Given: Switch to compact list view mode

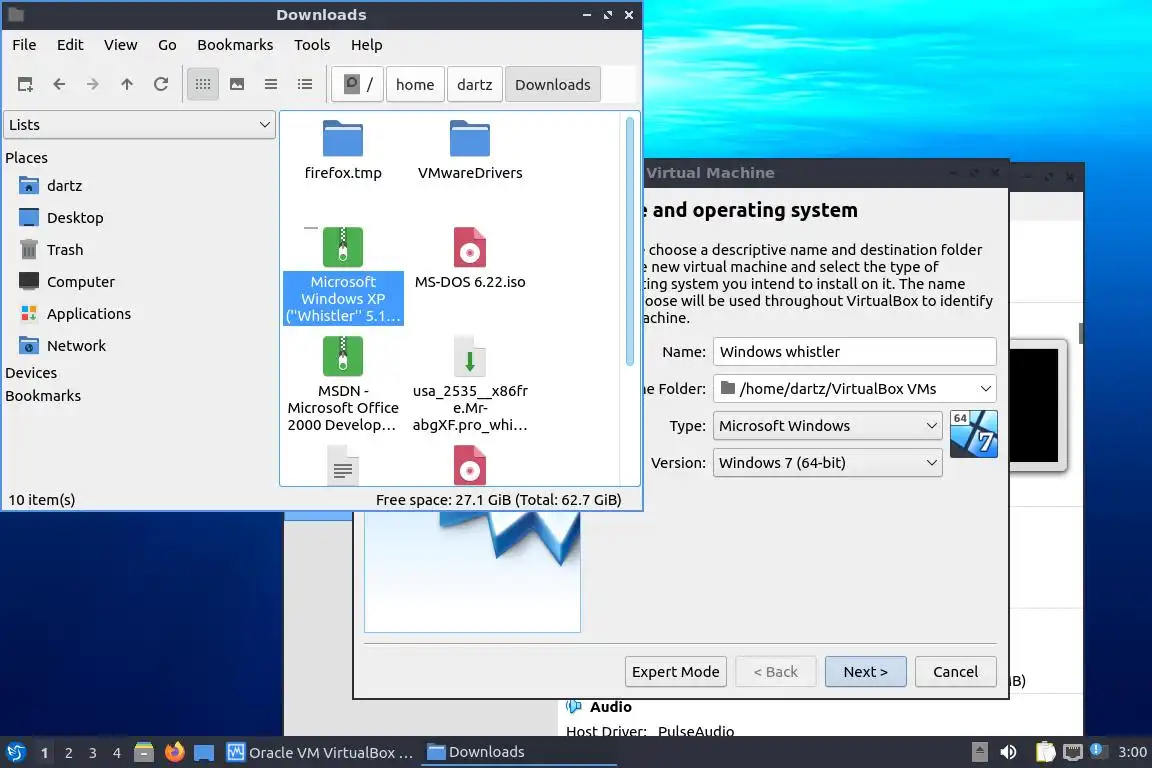Looking at the screenshot, I should (x=271, y=85).
